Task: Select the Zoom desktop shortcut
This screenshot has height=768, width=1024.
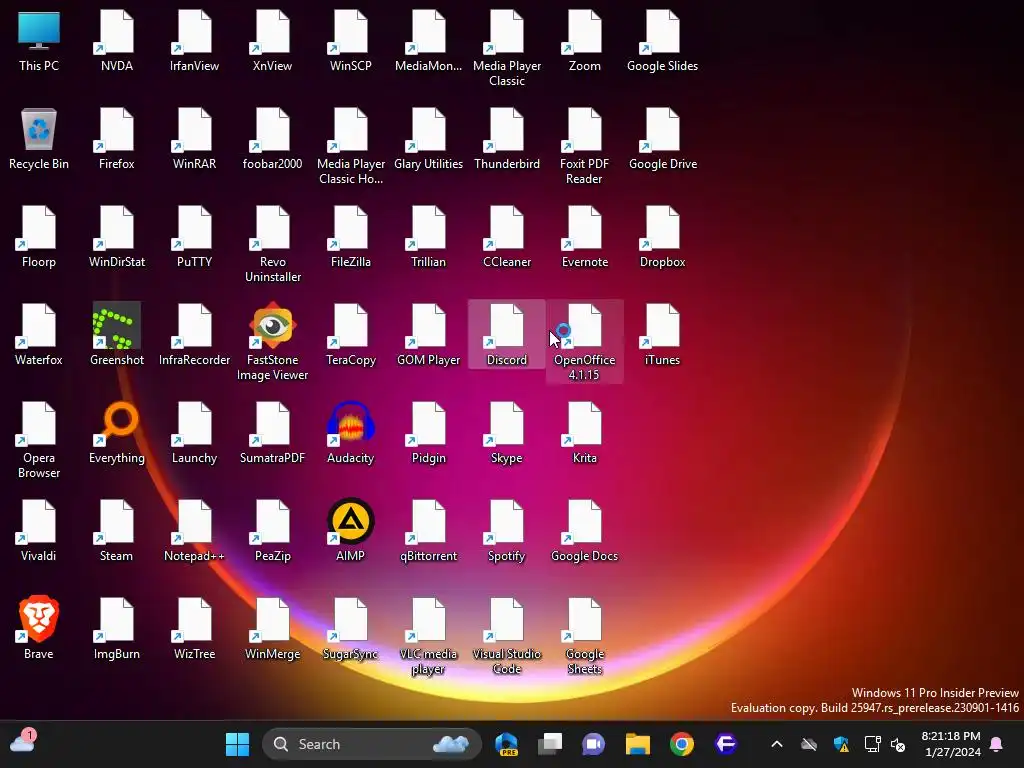Action: pos(584,41)
